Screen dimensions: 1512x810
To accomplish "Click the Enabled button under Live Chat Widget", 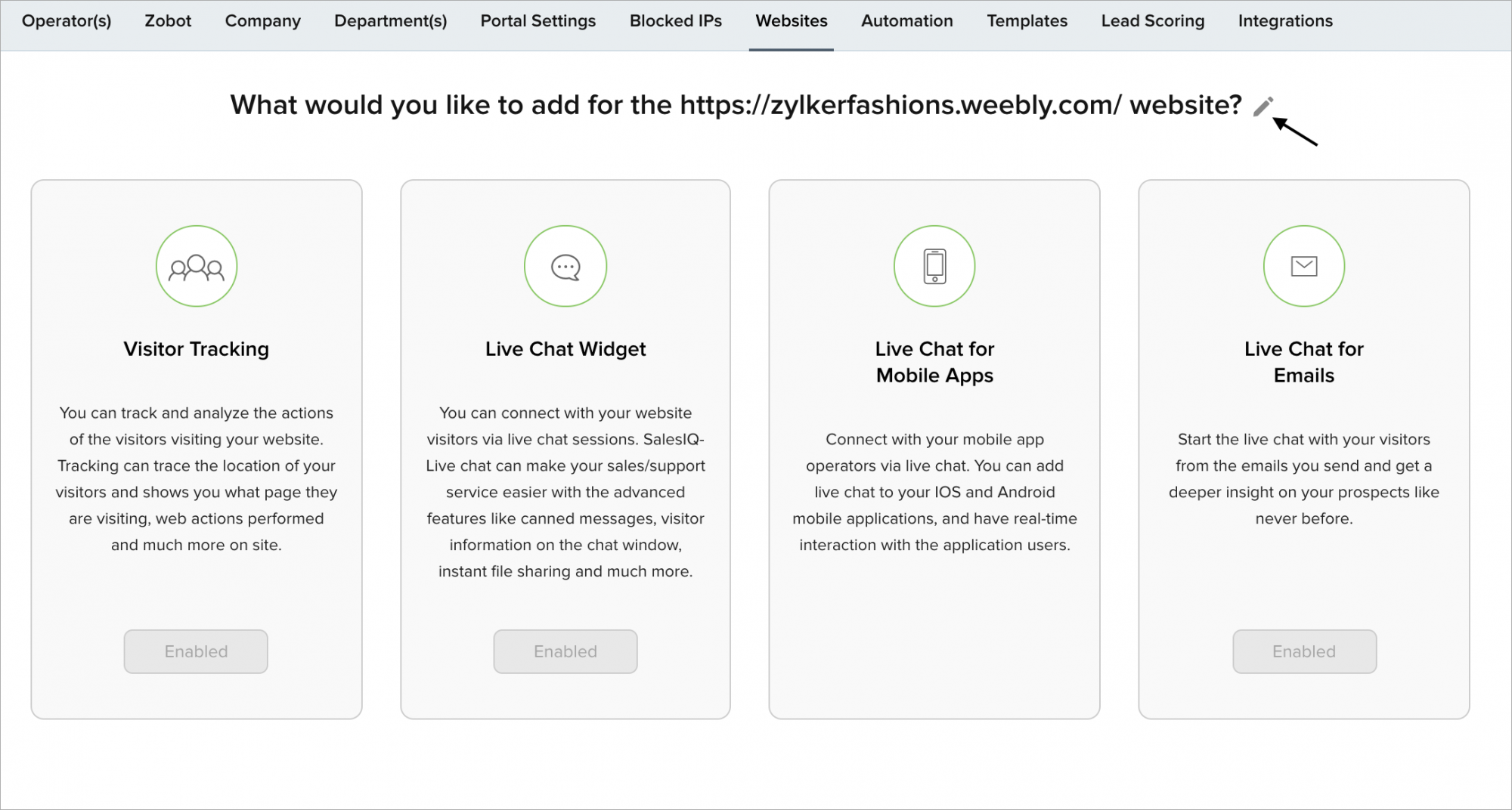I will (565, 651).
